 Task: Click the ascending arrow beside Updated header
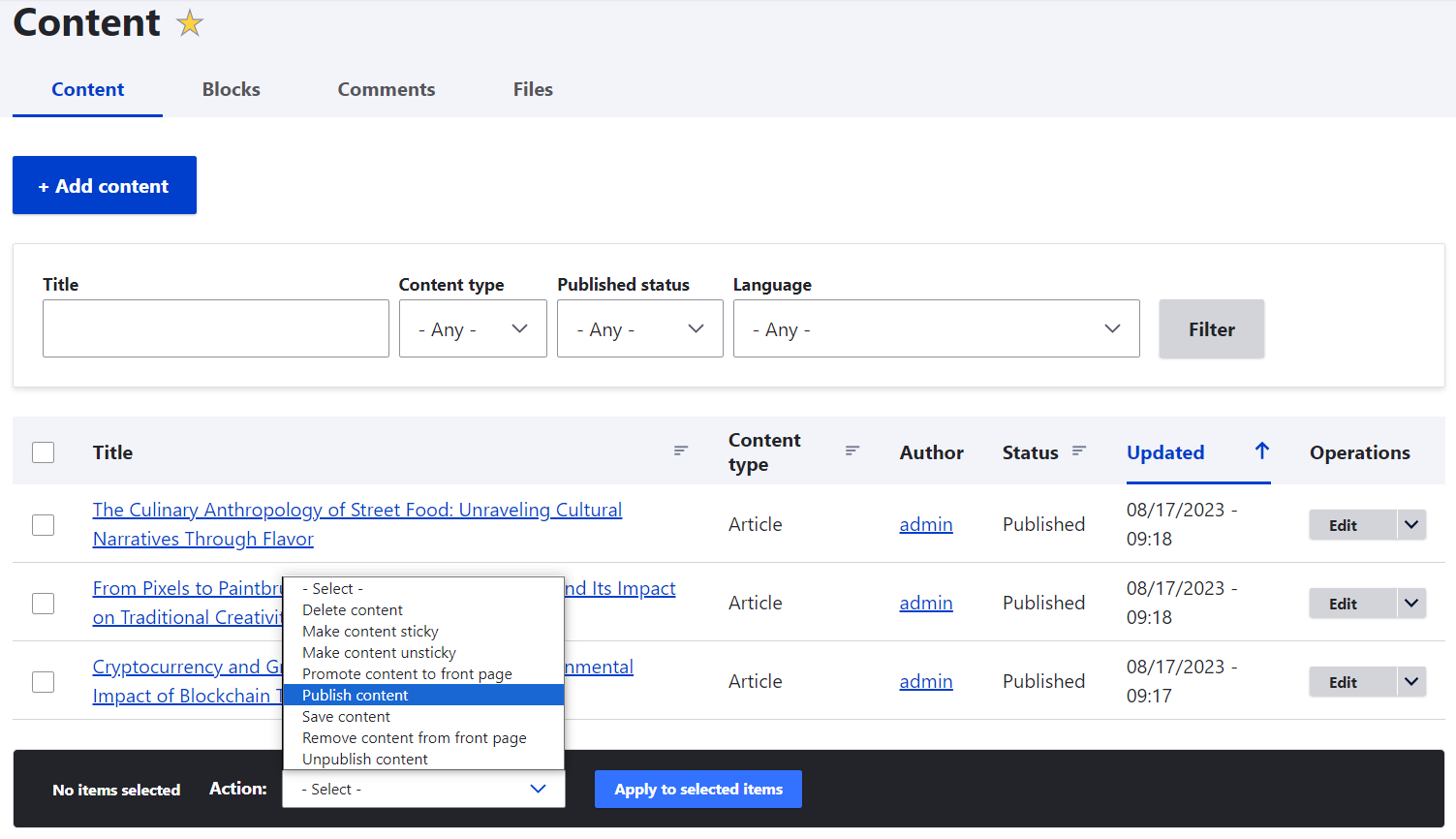pyautogui.click(x=1261, y=451)
